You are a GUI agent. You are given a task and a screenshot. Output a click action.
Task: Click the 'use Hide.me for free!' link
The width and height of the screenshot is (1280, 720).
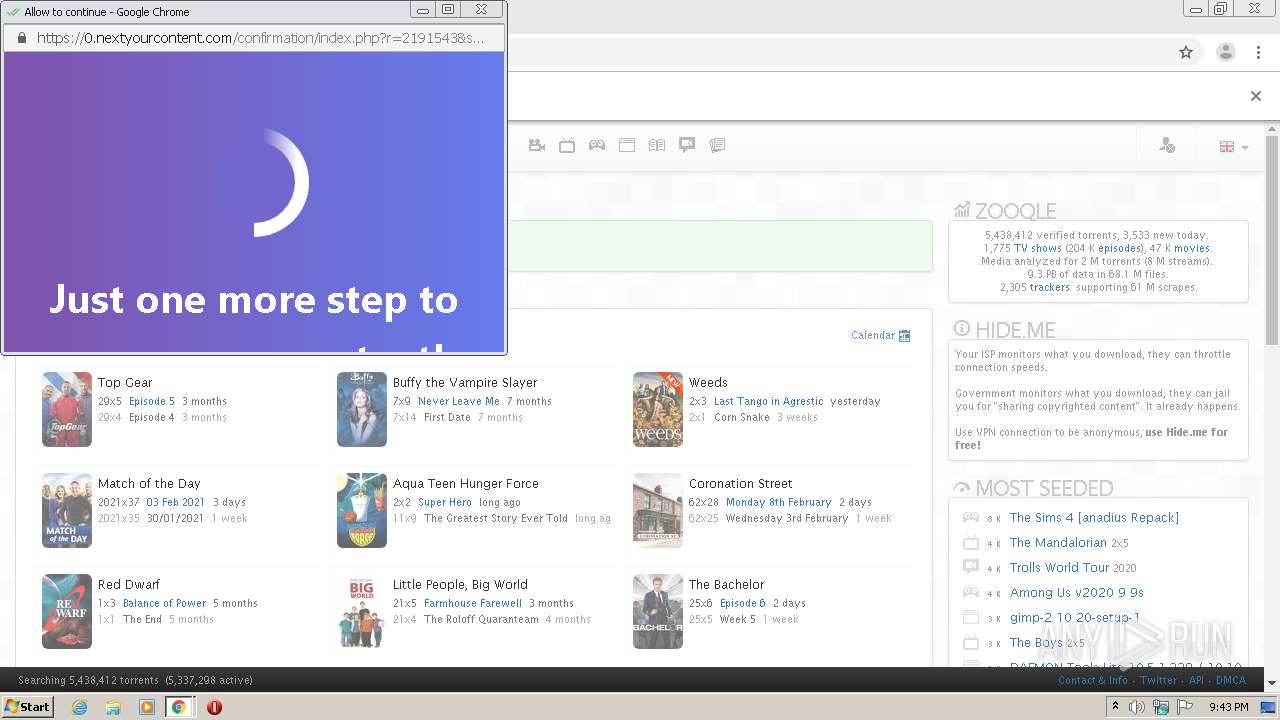point(1091,439)
